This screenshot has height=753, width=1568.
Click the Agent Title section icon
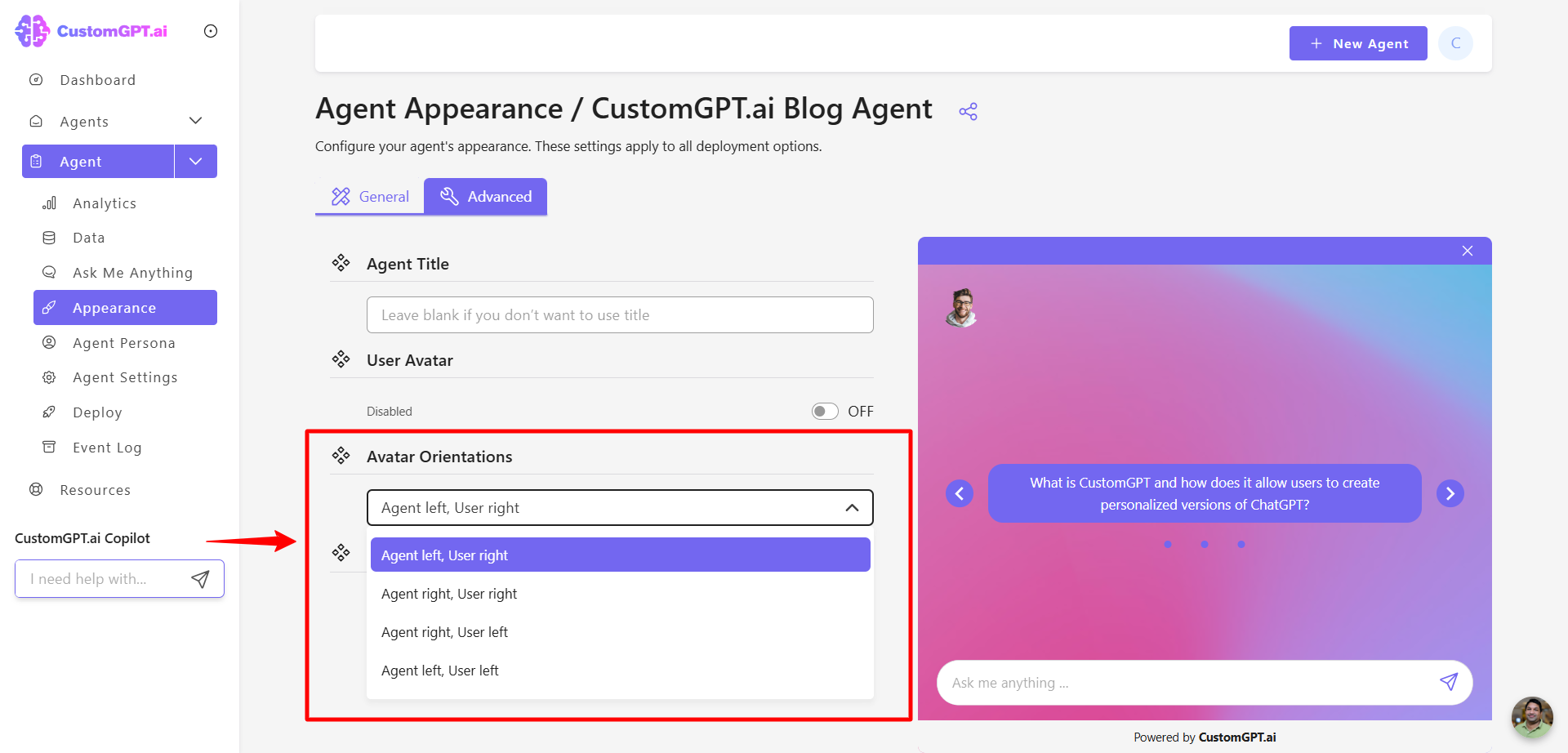(x=341, y=263)
